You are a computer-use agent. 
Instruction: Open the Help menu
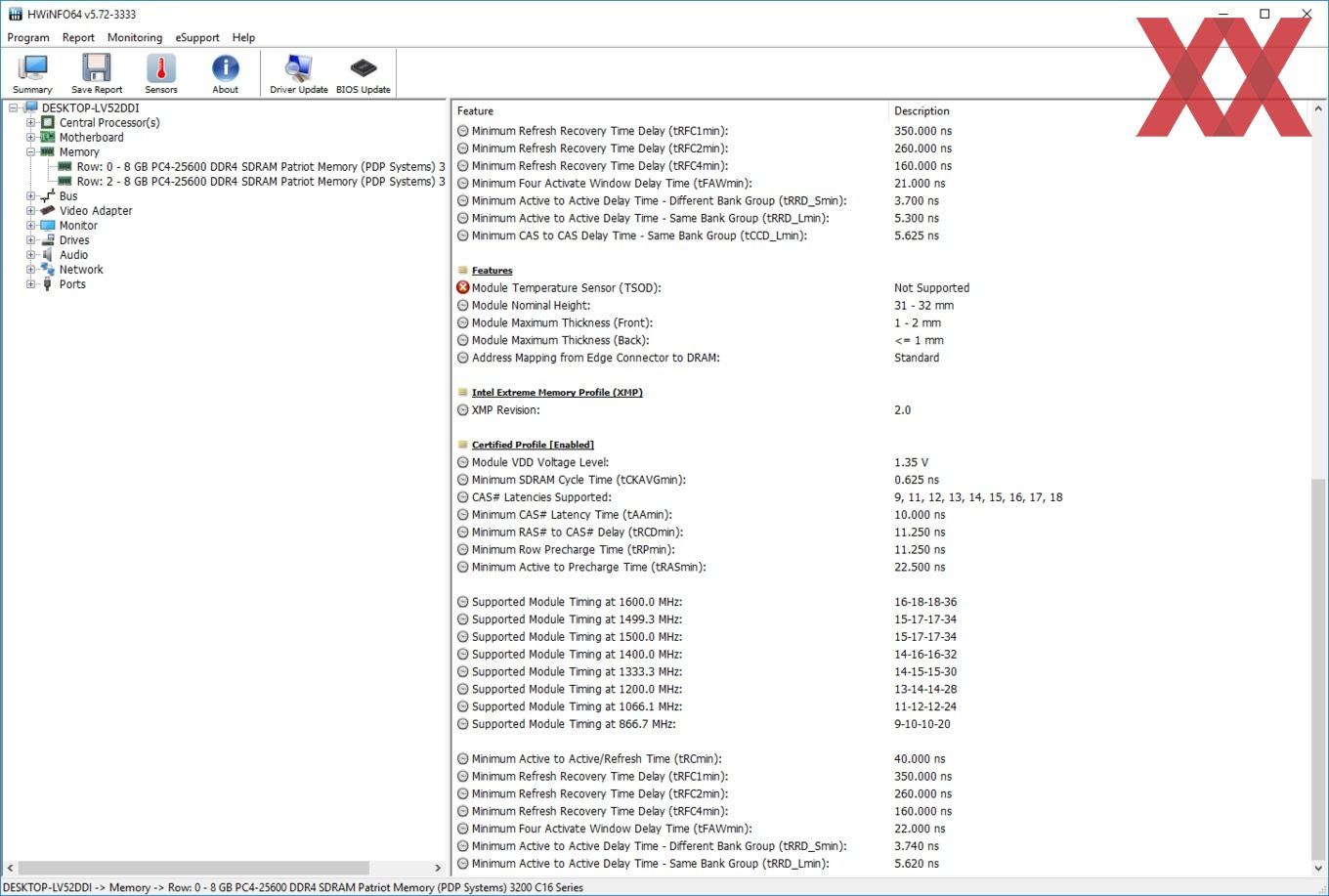click(x=243, y=37)
